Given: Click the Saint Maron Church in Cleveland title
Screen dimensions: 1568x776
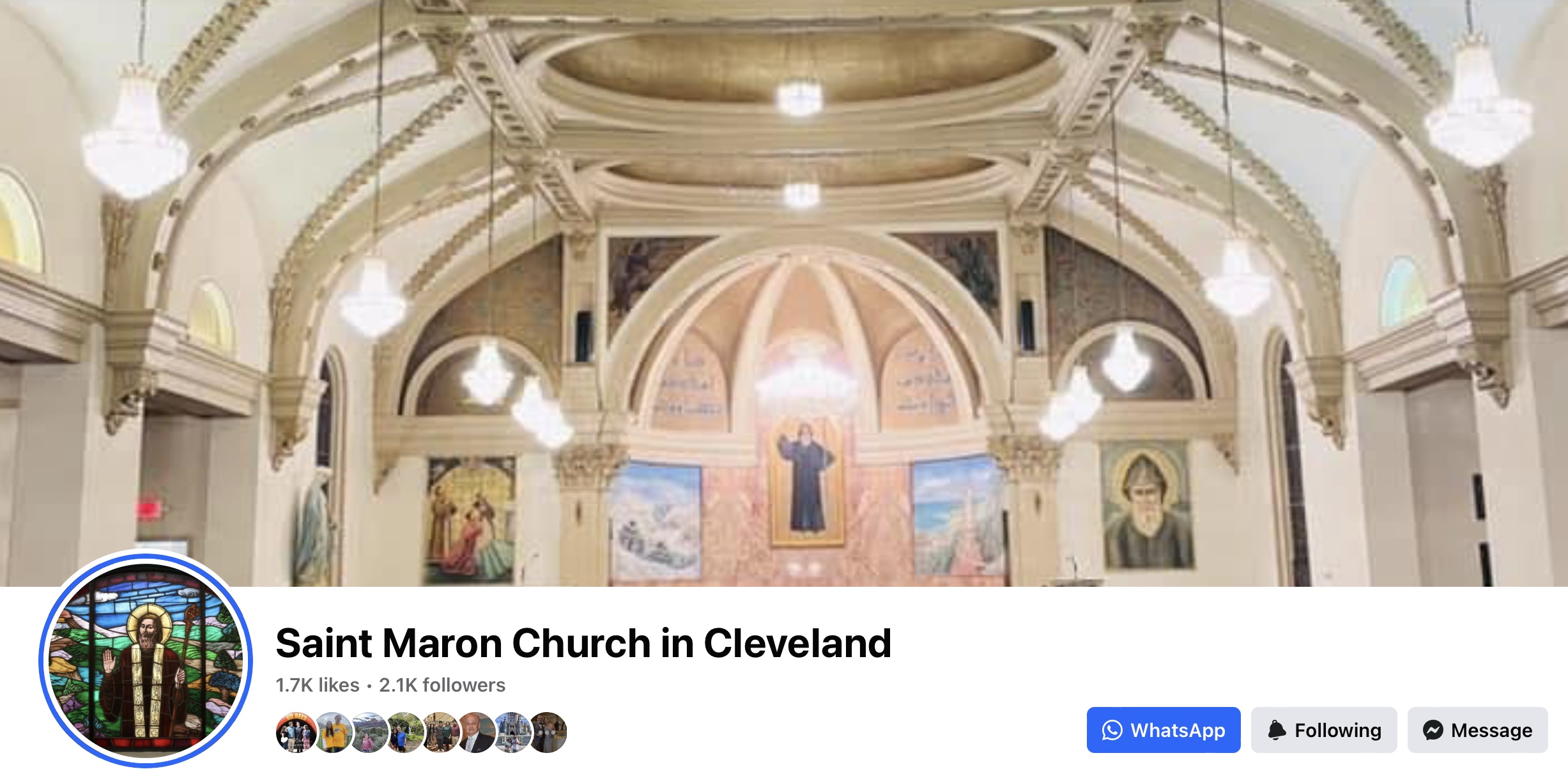Looking at the screenshot, I should click(583, 642).
